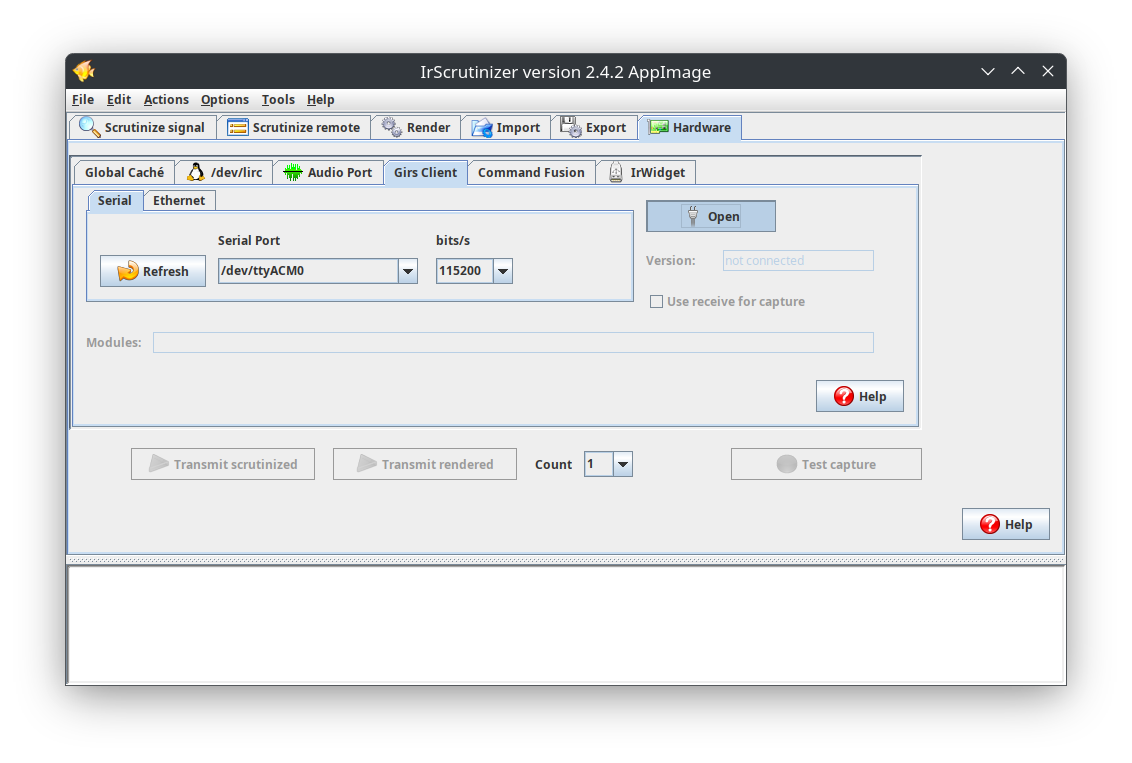Click the Version 'not connected' field
This screenshot has width=1132, height=763.
798,261
